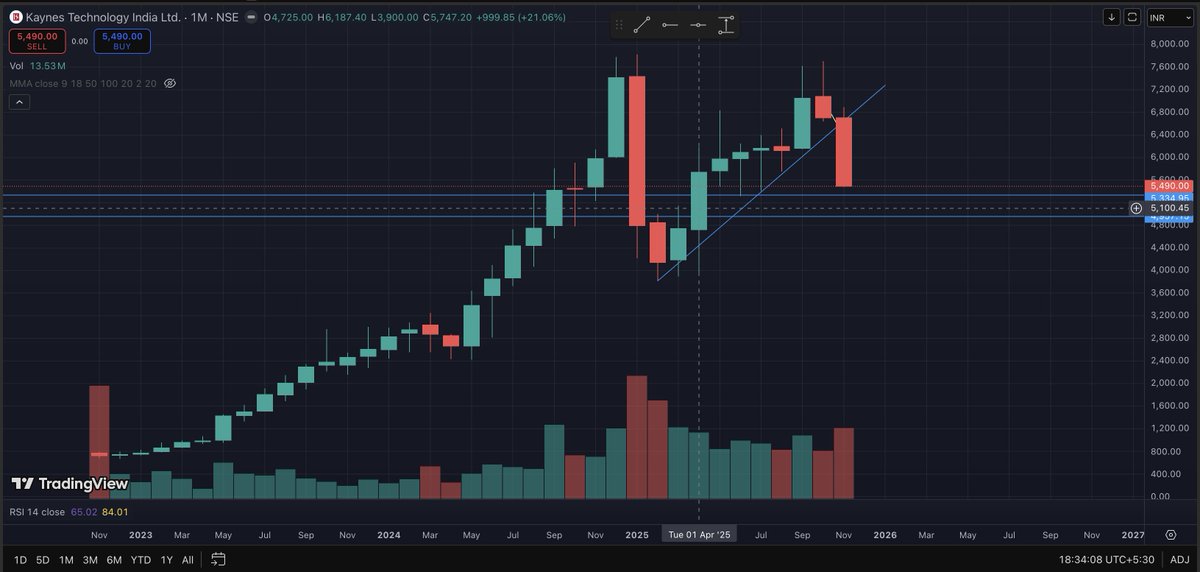Click the download arrow icon near INR
The width and height of the screenshot is (1200, 572).
point(1112,17)
